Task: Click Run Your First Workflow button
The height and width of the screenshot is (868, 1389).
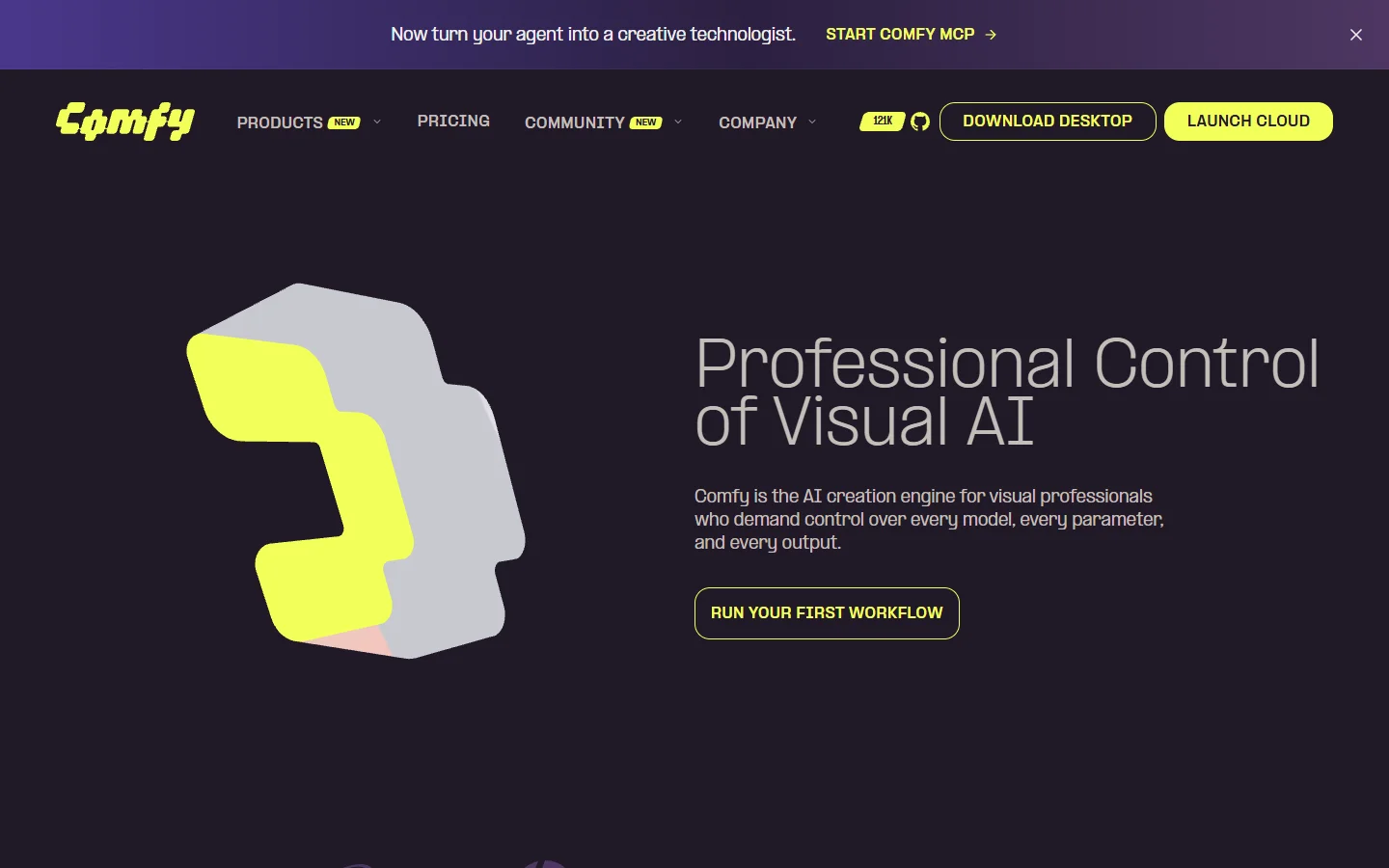Action: coord(827,613)
